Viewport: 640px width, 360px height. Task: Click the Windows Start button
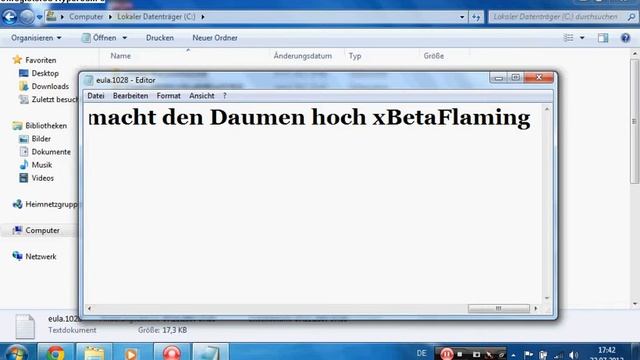click(x=16, y=353)
